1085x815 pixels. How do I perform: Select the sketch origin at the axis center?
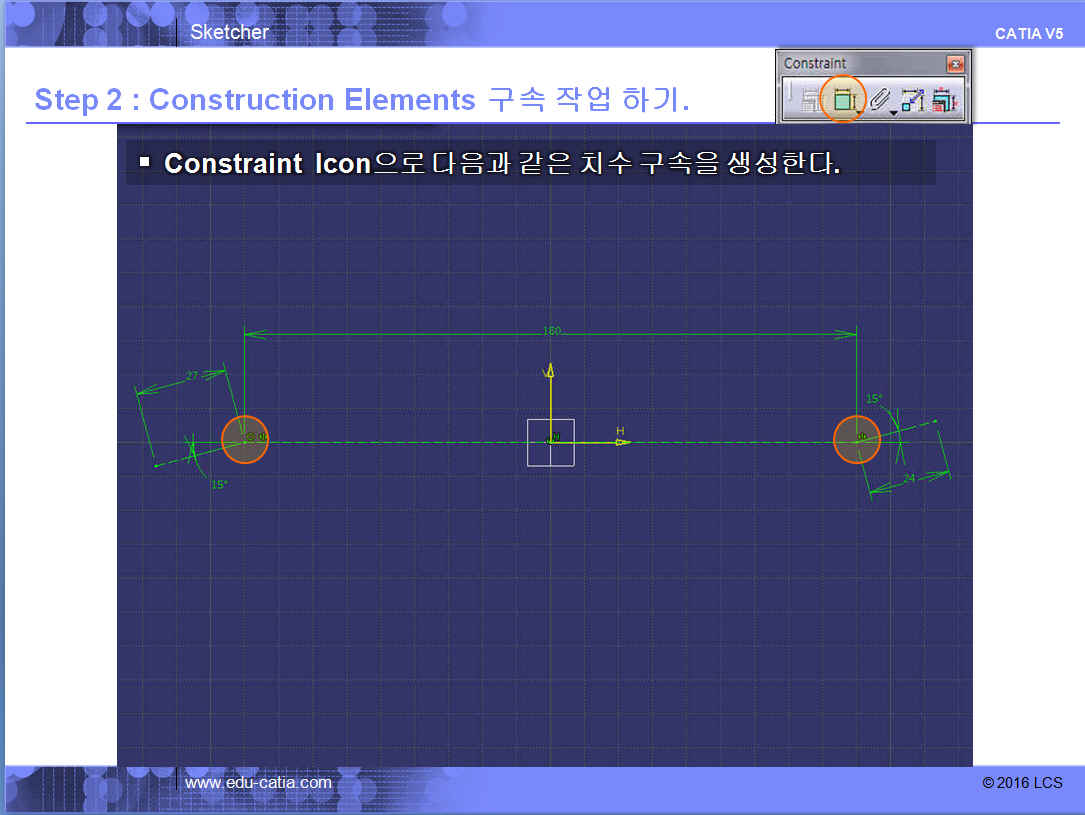click(551, 441)
